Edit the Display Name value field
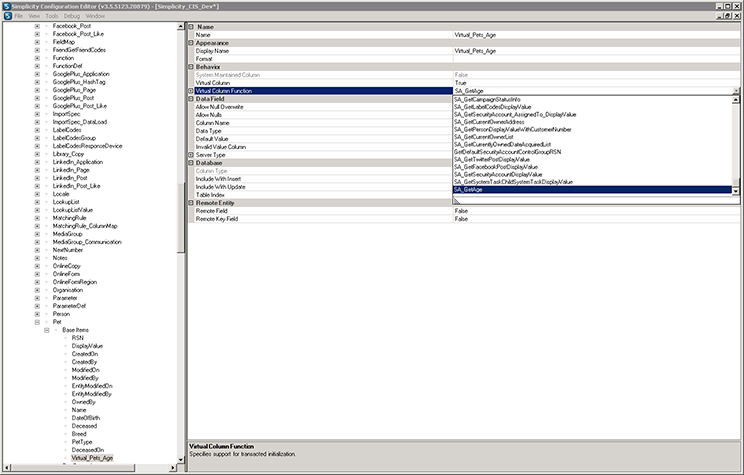The image size is (744, 475). tap(596, 51)
